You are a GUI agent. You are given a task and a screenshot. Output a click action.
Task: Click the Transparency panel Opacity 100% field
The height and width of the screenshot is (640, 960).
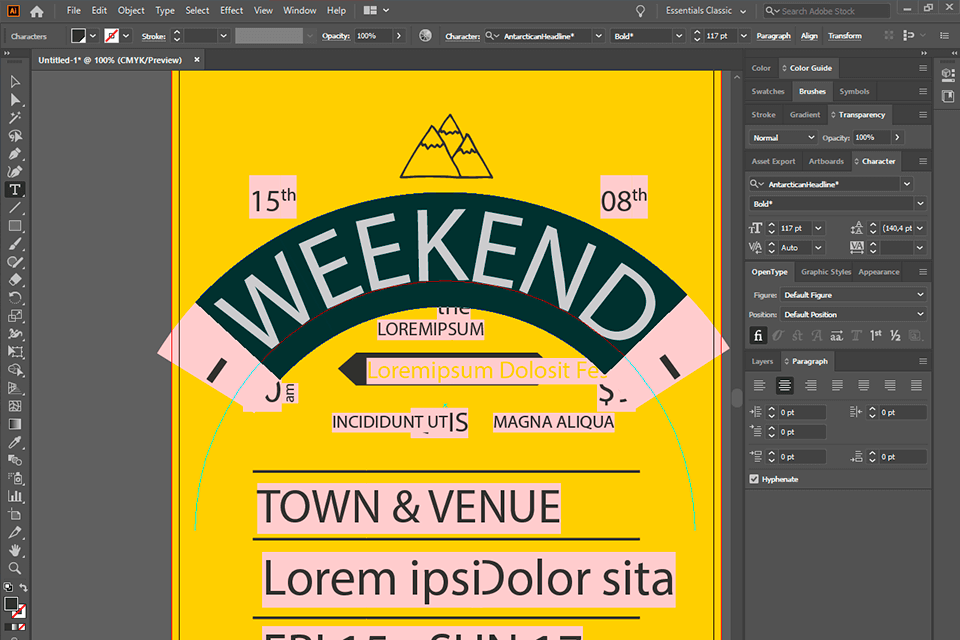pyautogui.click(x=872, y=138)
